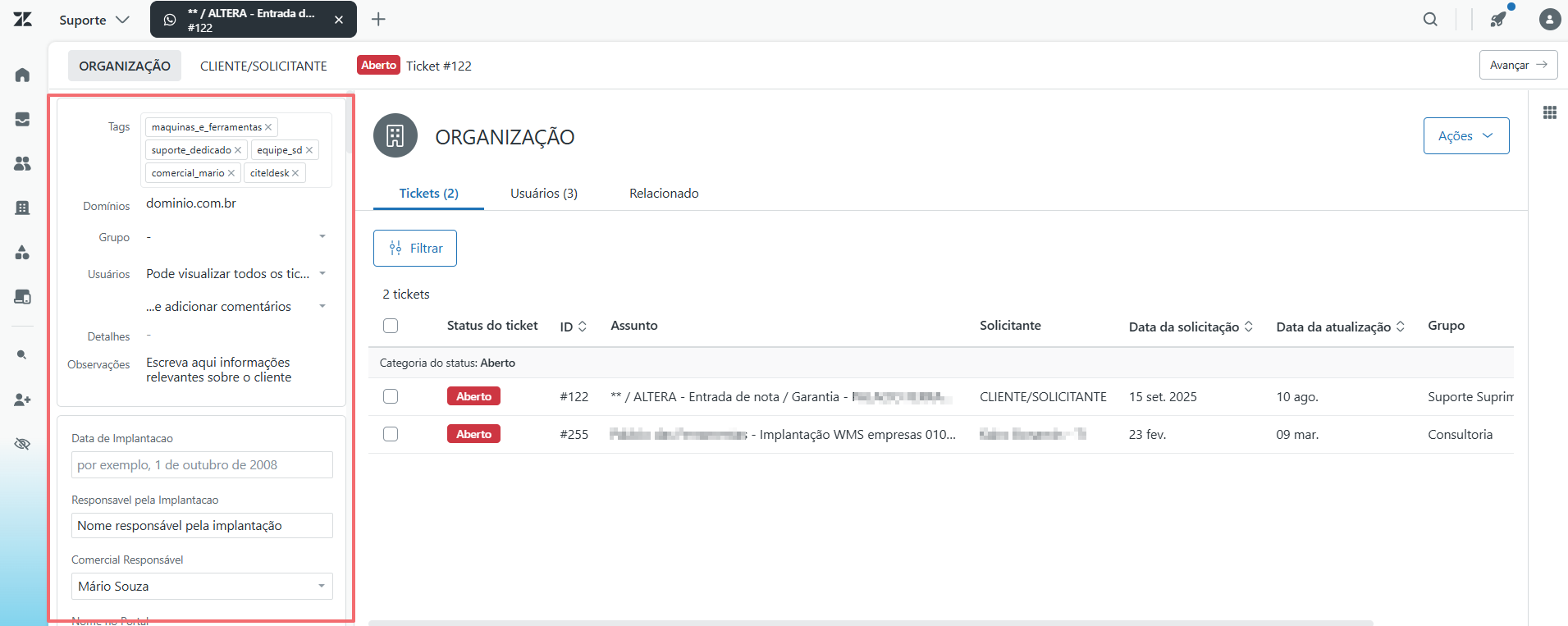Click the Status do ticket column header
The width and height of the screenshot is (1568, 626).
pos(492,326)
